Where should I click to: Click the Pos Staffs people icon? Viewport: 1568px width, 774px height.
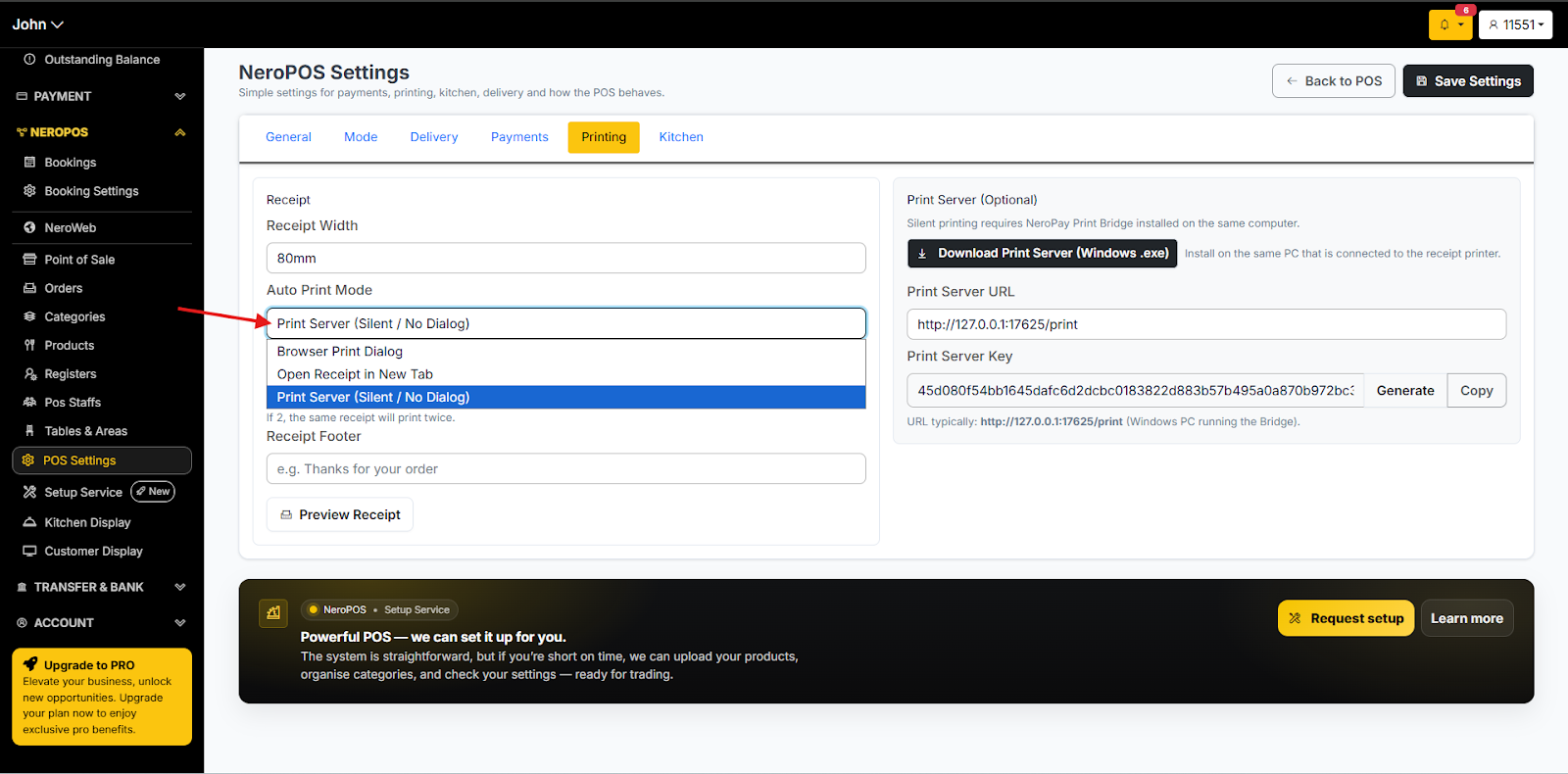click(29, 403)
